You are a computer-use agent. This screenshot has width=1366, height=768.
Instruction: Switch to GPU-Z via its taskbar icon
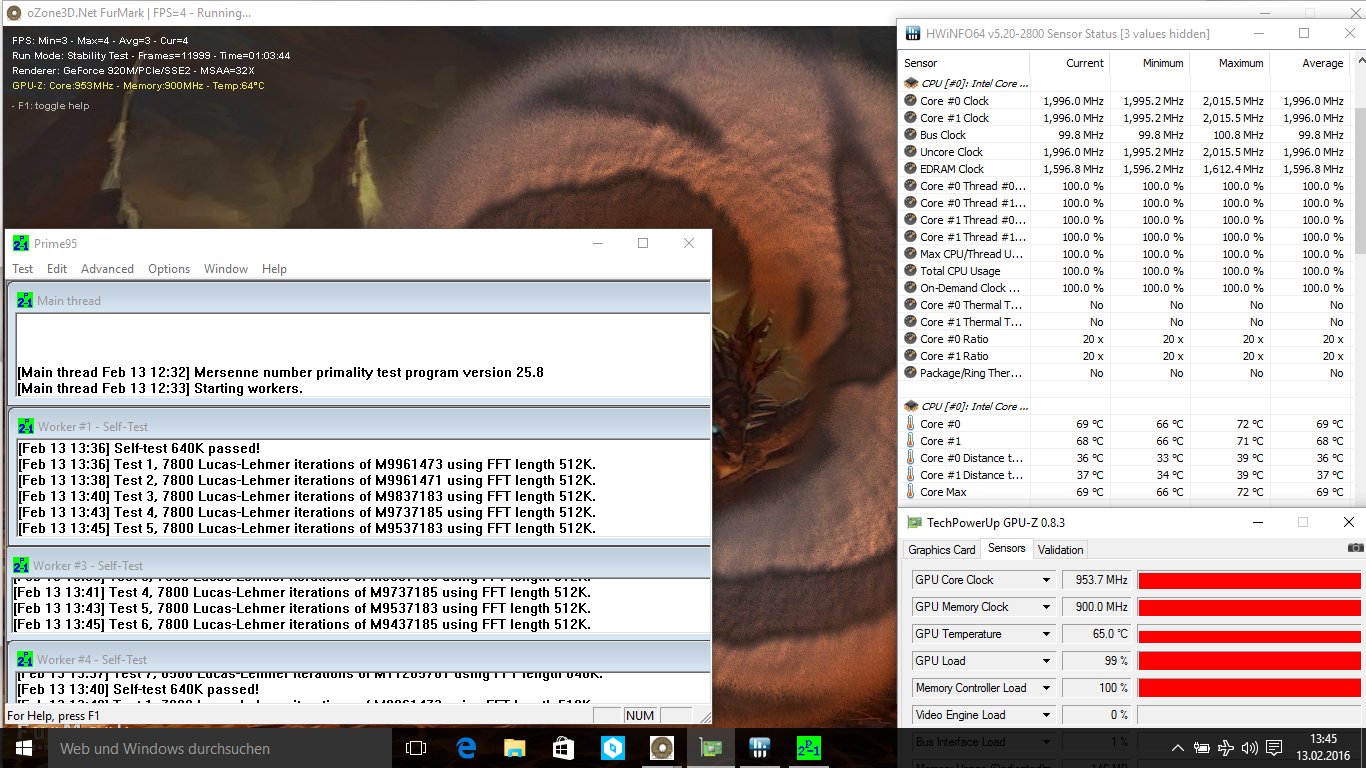pyautogui.click(x=710, y=748)
